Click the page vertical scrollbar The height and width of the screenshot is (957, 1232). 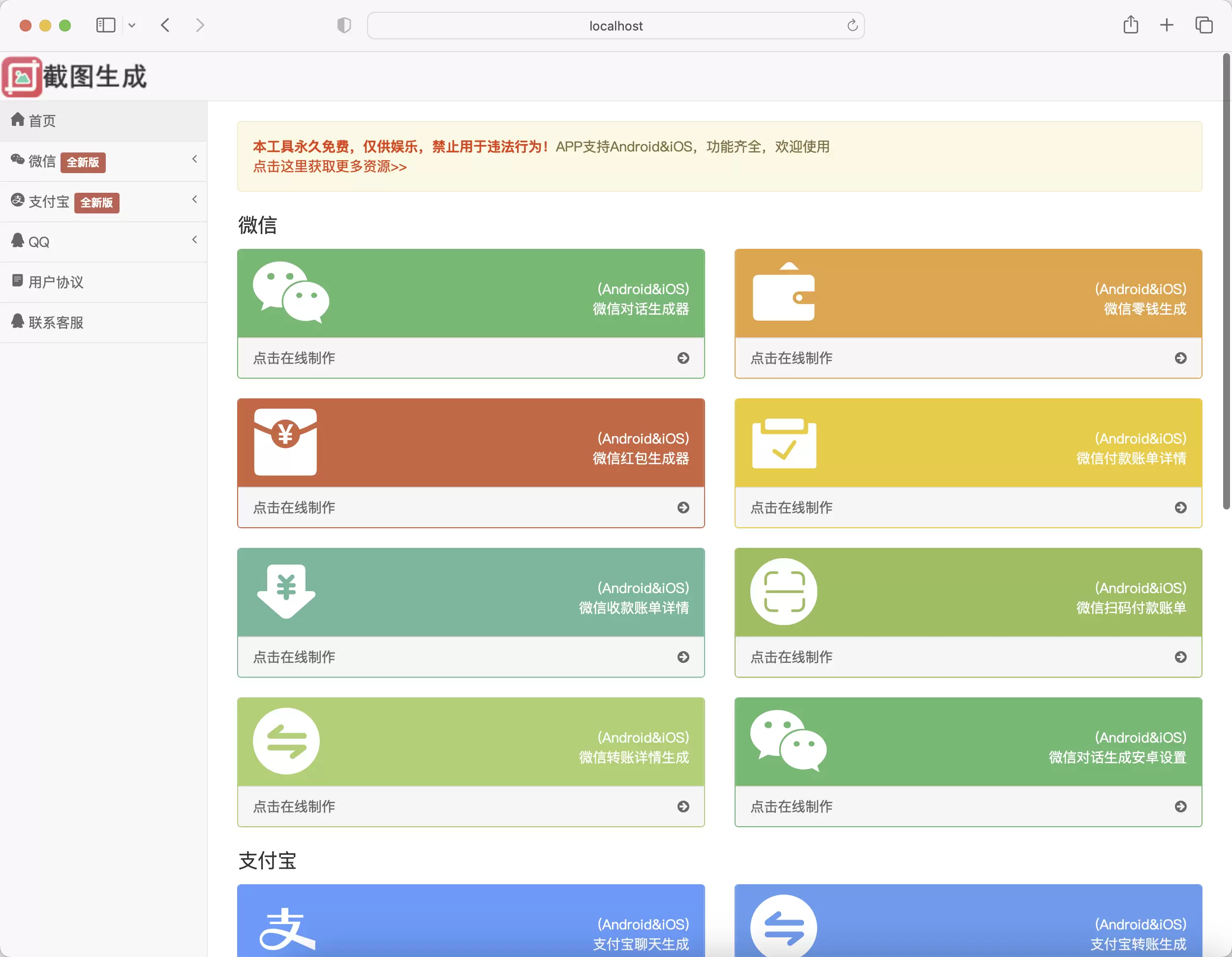click(1227, 282)
